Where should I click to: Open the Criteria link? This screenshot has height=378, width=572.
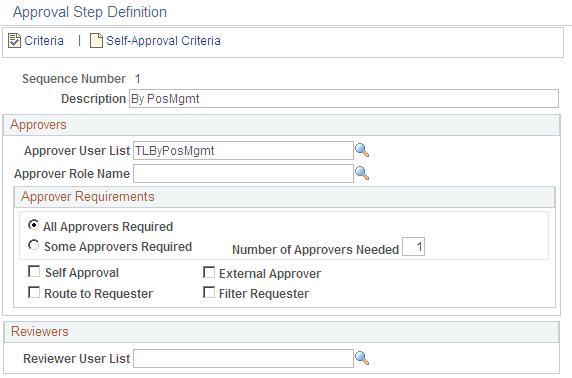pyautogui.click(x=44, y=40)
